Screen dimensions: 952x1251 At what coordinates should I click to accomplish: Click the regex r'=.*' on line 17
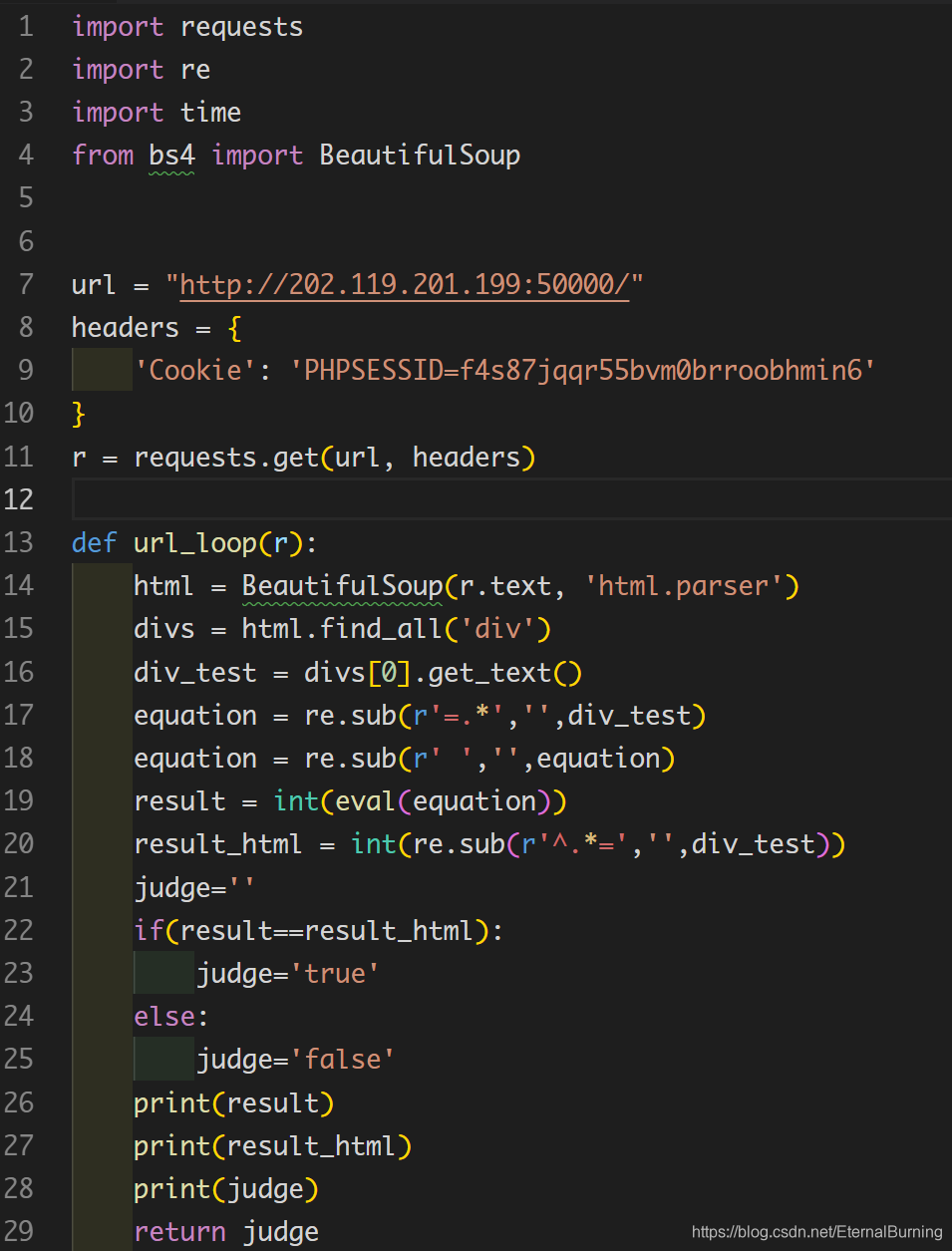[x=459, y=715]
